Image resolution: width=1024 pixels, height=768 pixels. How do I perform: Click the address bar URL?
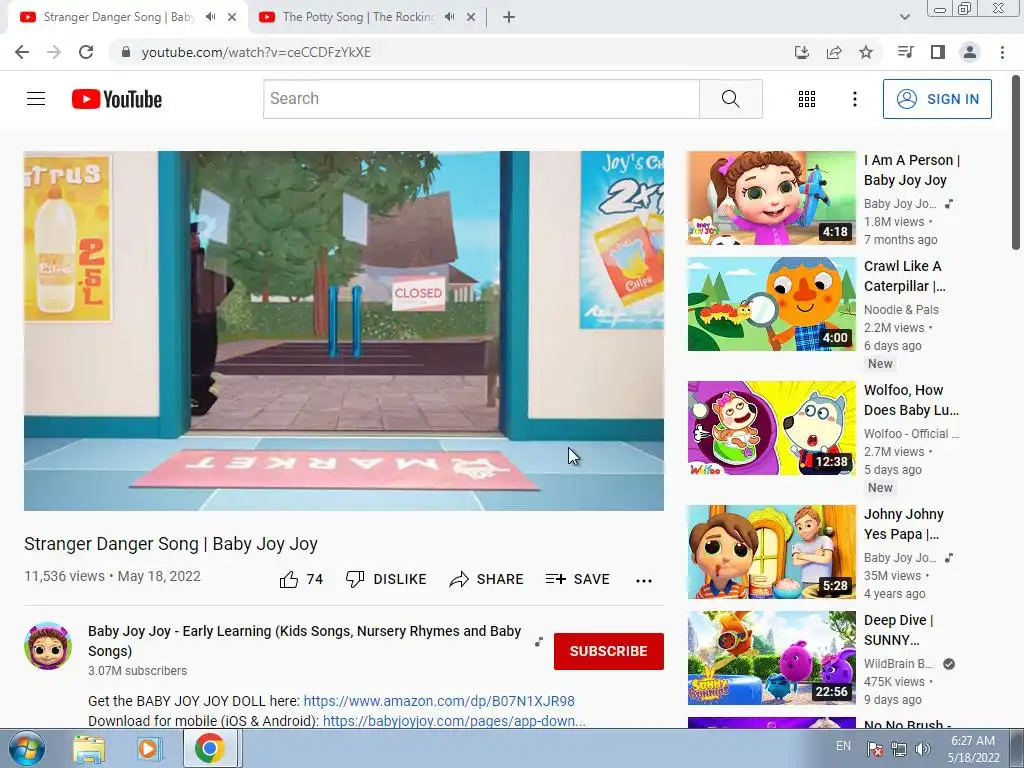pos(256,52)
